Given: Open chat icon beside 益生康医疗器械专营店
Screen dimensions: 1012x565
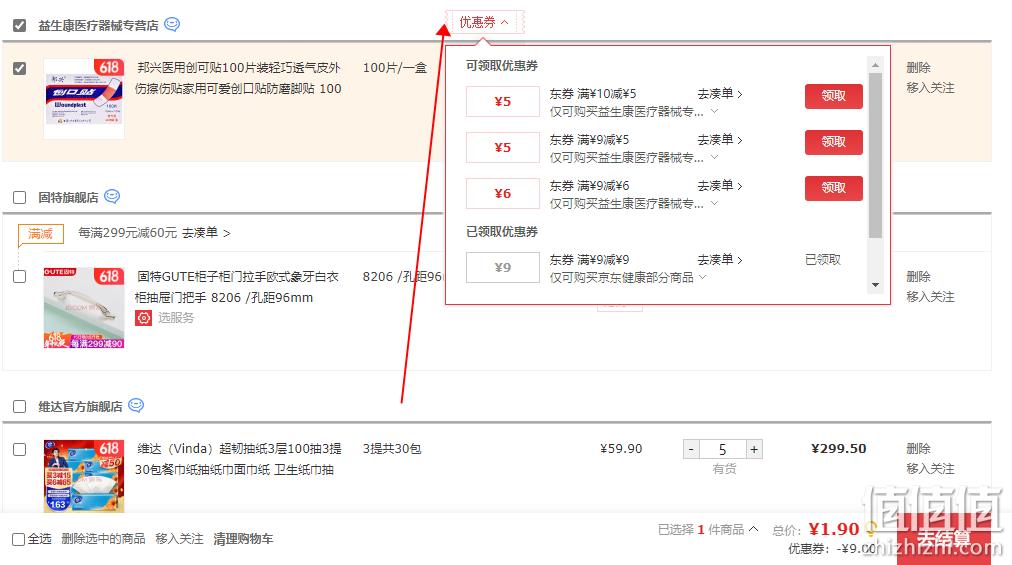Looking at the screenshot, I should pos(172,25).
